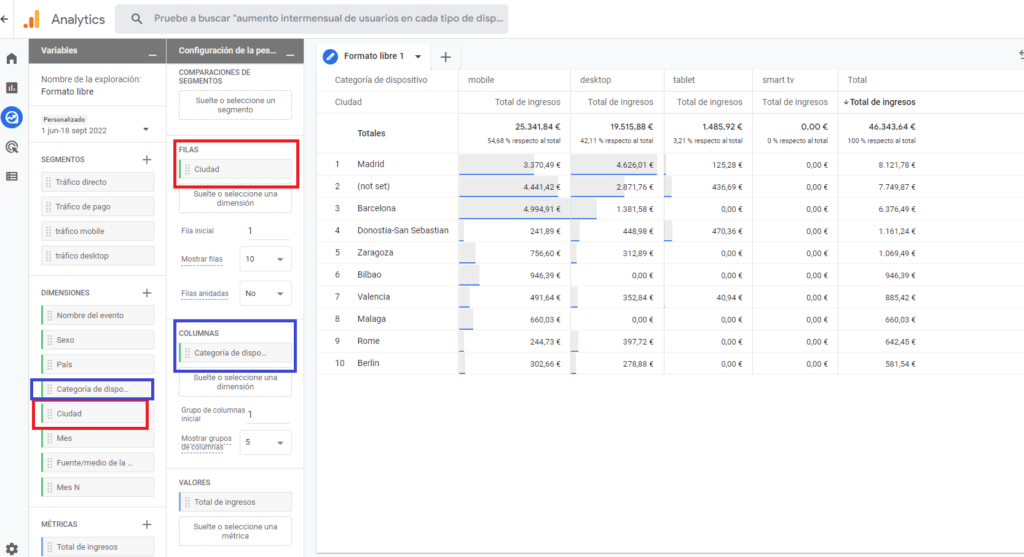
Task: Sort by Total column Total de ingresos
Action: click(879, 102)
